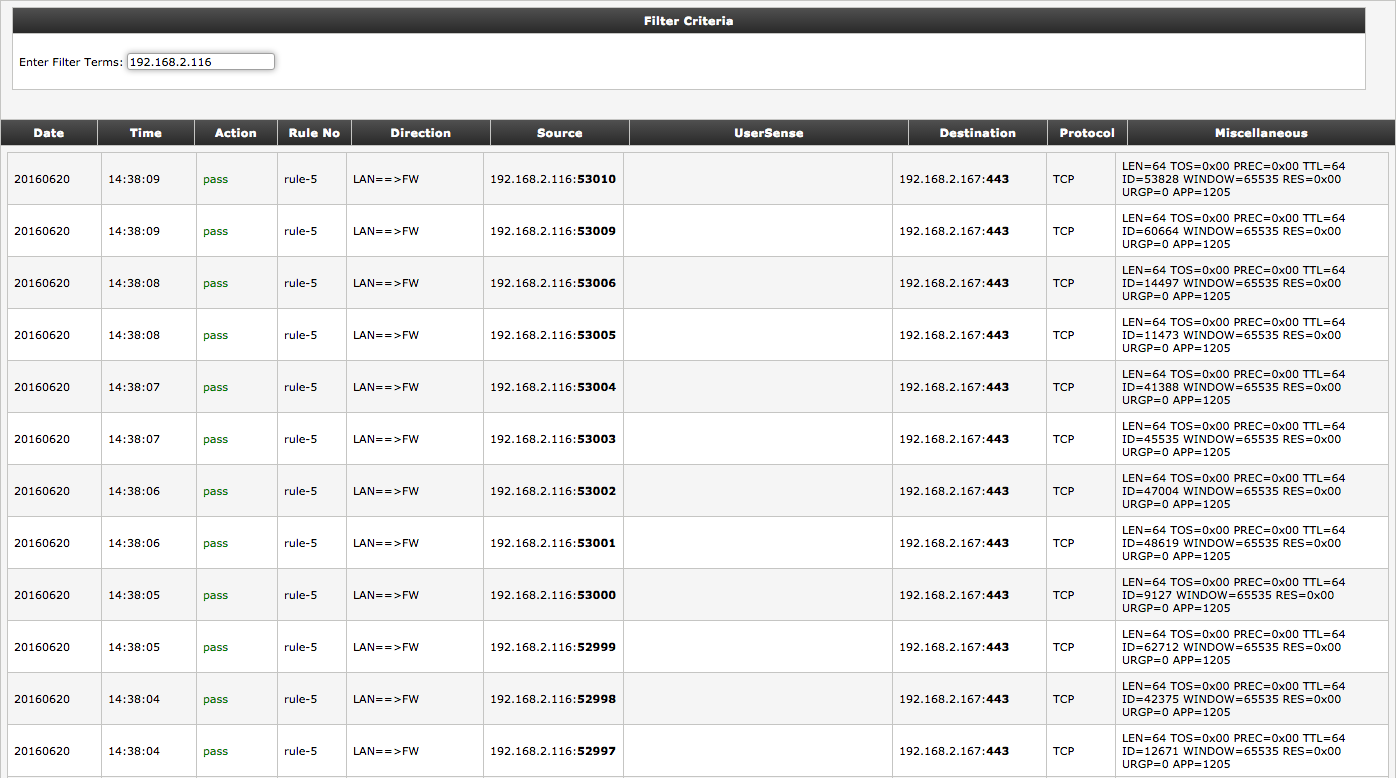Click LAN==>FW in port 53010 row
The width and height of the screenshot is (1398, 778).
386,179
